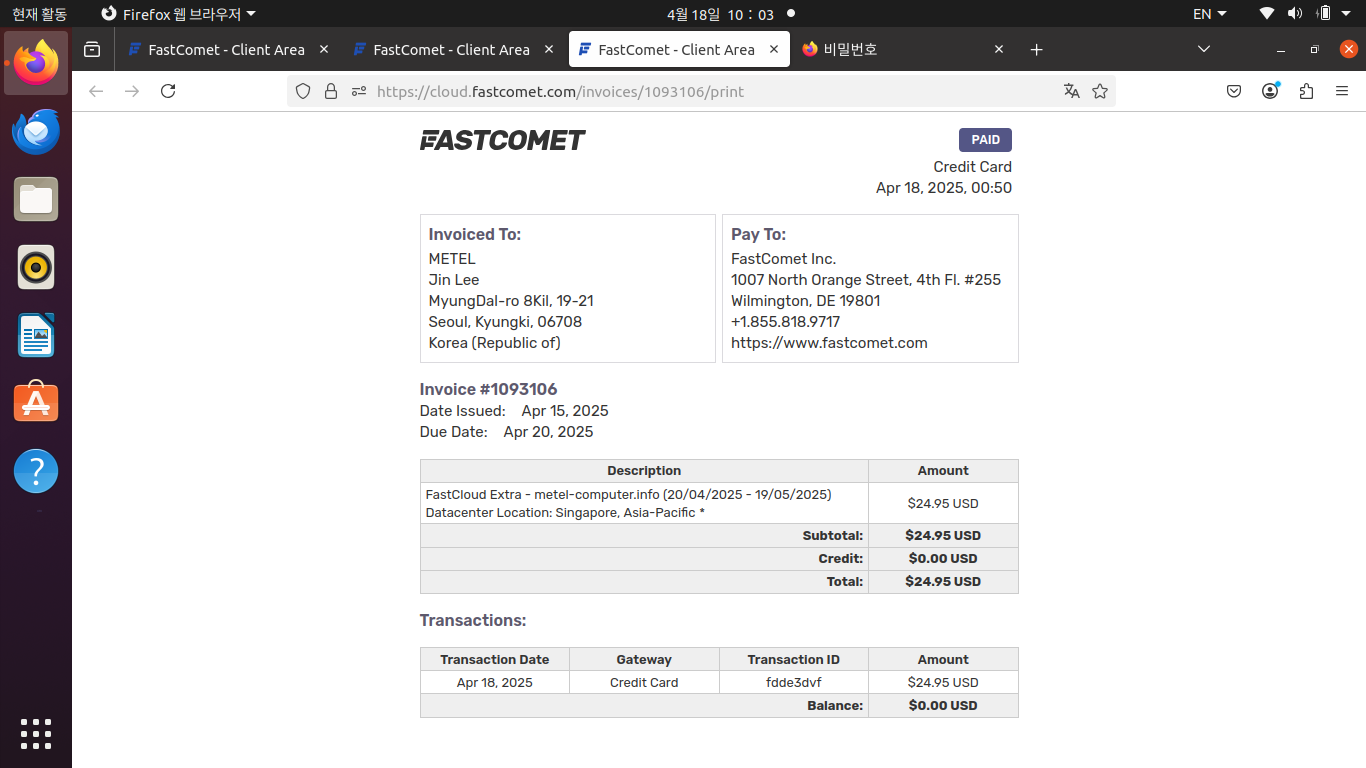Open Thunderbird mail from the dock
Image resolution: width=1366 pixels, height=768 pixels.
(36, 132)
